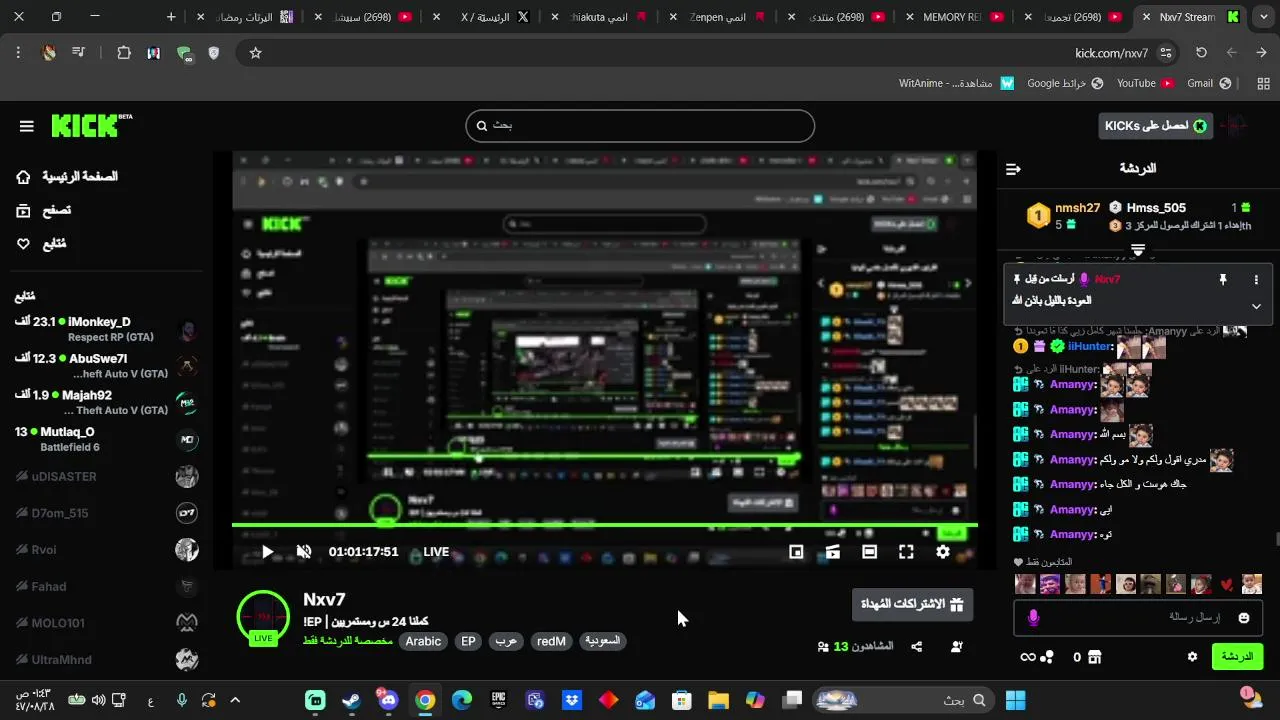The image size is (1280, 720).
Task: Open the YouTube bookmark
Action: (1144, 83)
